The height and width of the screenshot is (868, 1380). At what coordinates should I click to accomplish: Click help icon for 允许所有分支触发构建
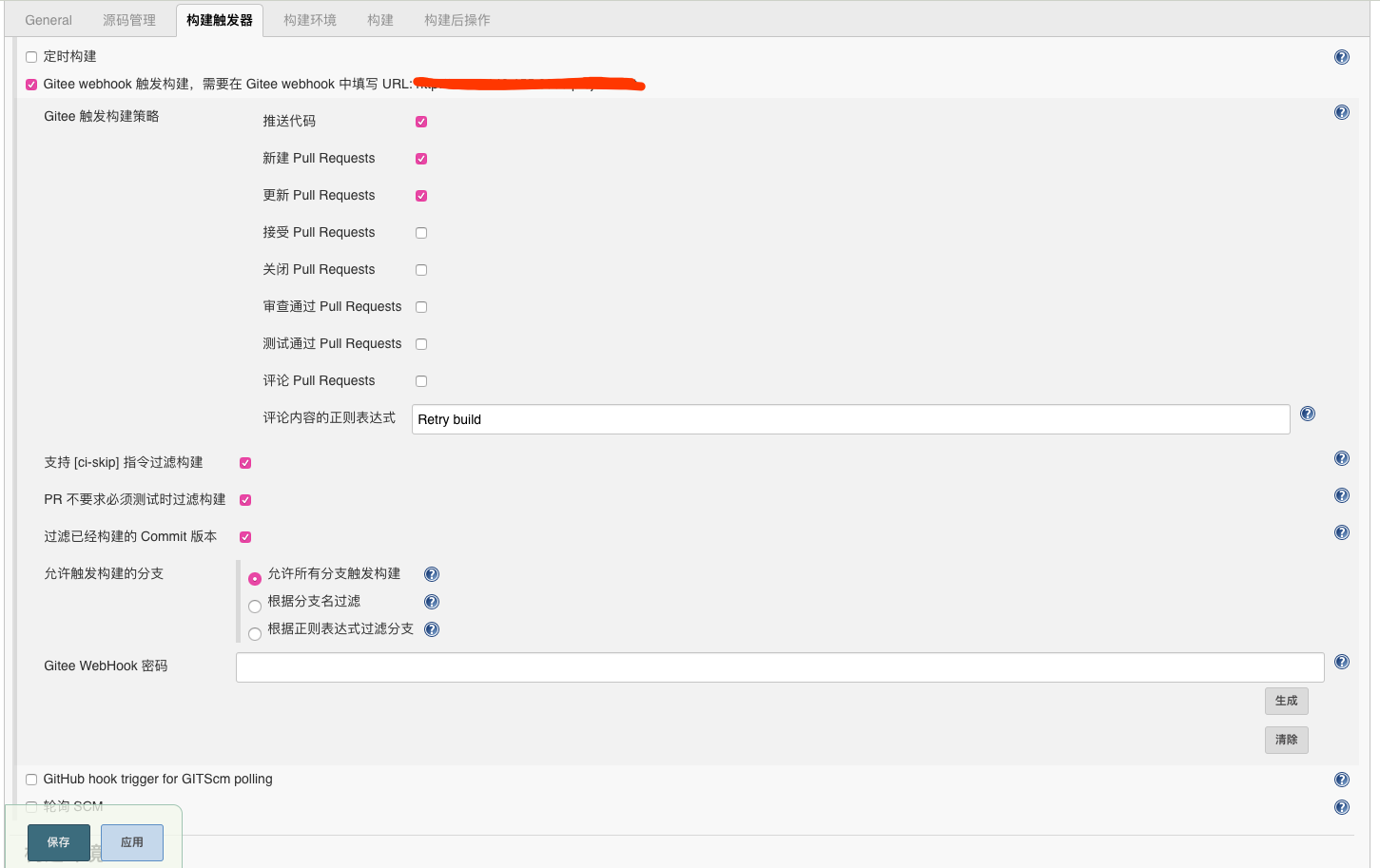431,574
